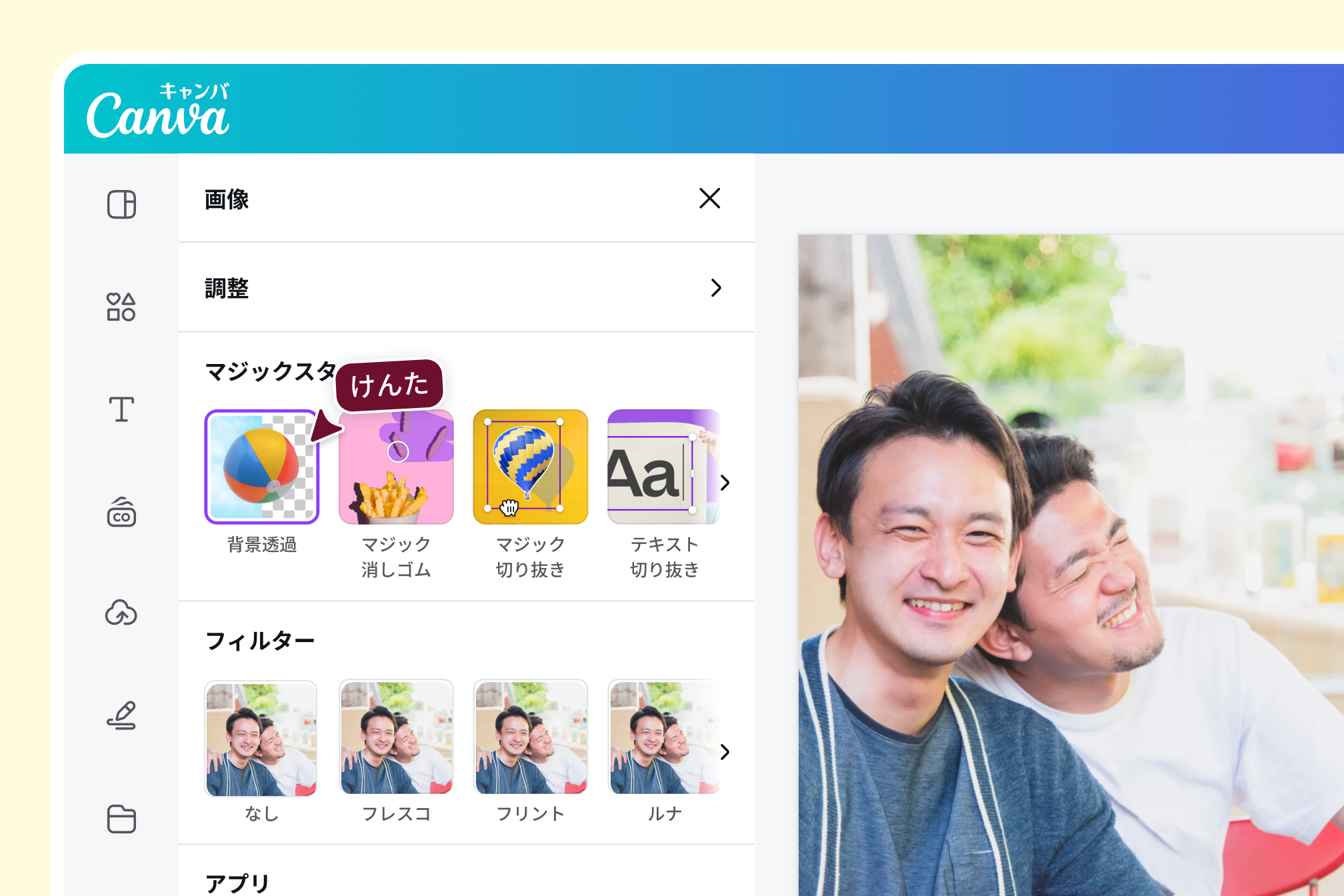The height and width of the screenshot is (896, 1344).
Task: Click the Canva logo
Action: pyautogui.click(x=159, y=111)
